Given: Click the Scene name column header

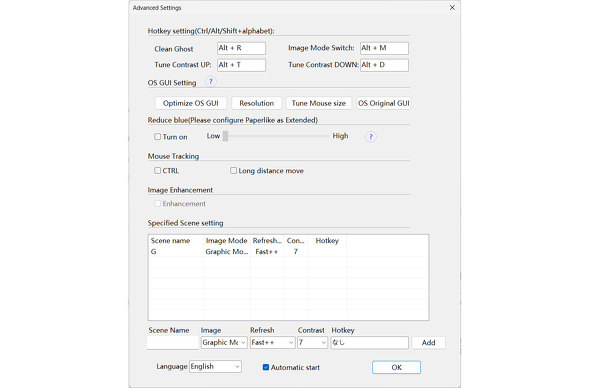Looking at the screenshot, I should coord(176,241).
